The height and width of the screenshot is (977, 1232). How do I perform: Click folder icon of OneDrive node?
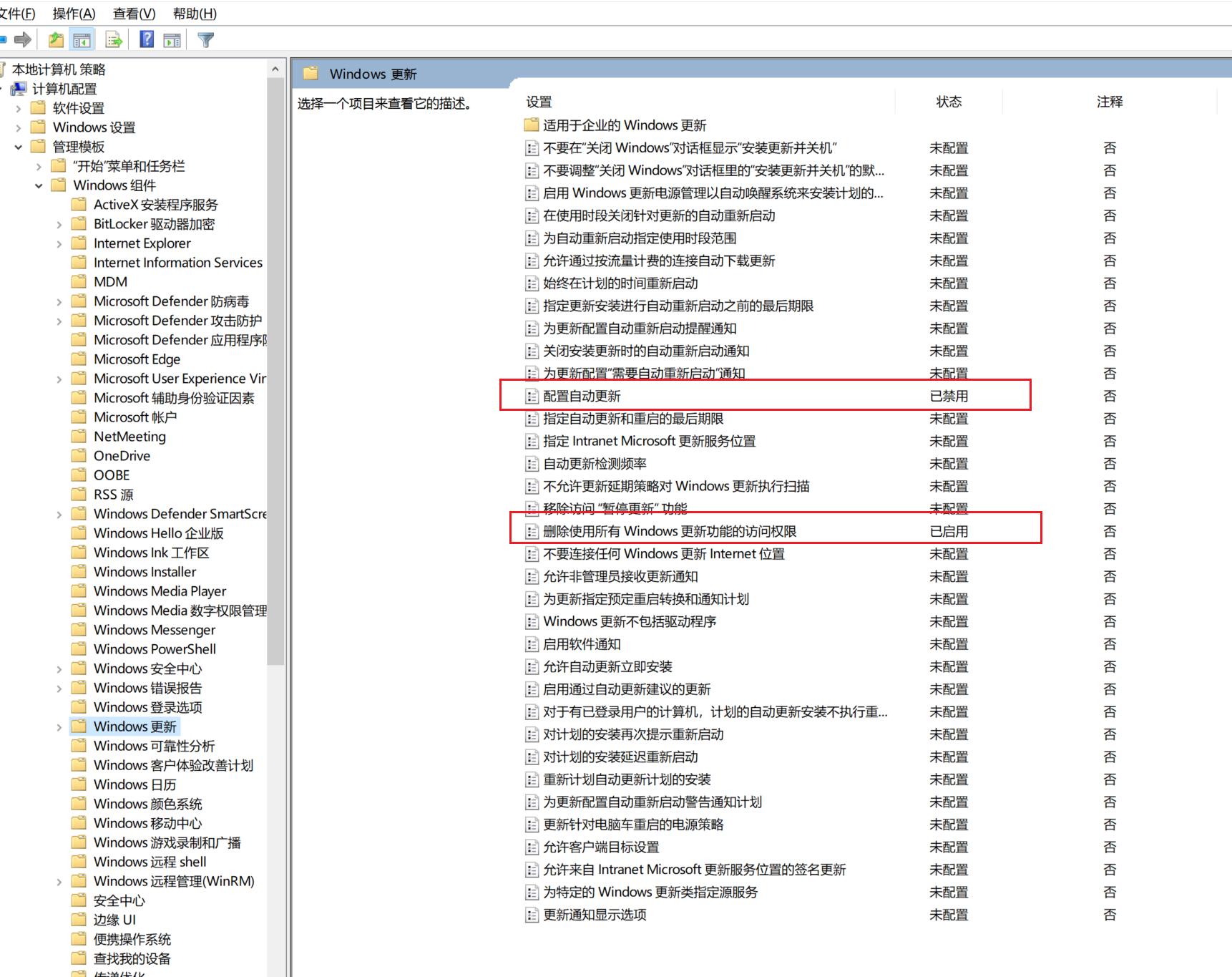point(79,455)
